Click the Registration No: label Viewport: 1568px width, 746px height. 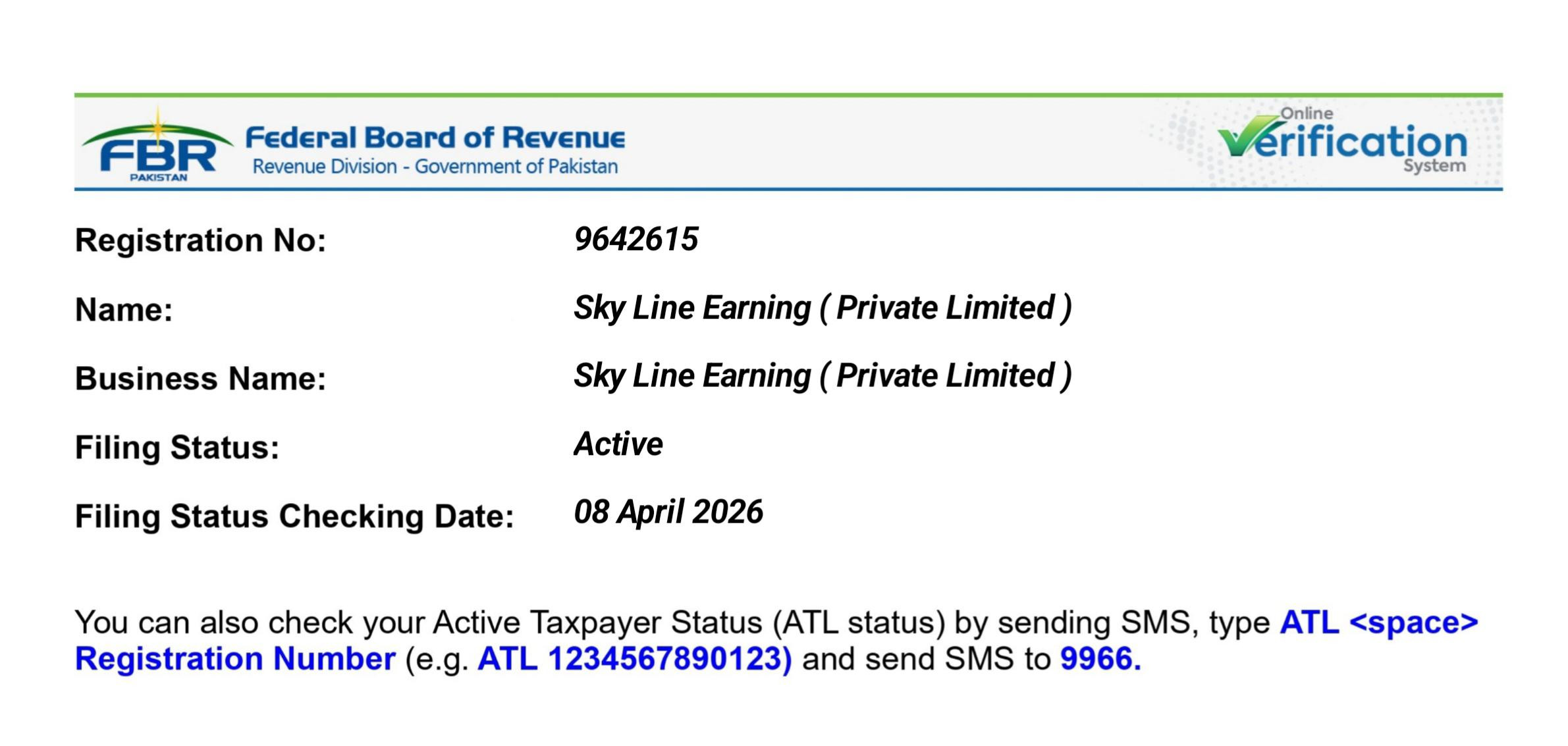[x=200, y=240]
